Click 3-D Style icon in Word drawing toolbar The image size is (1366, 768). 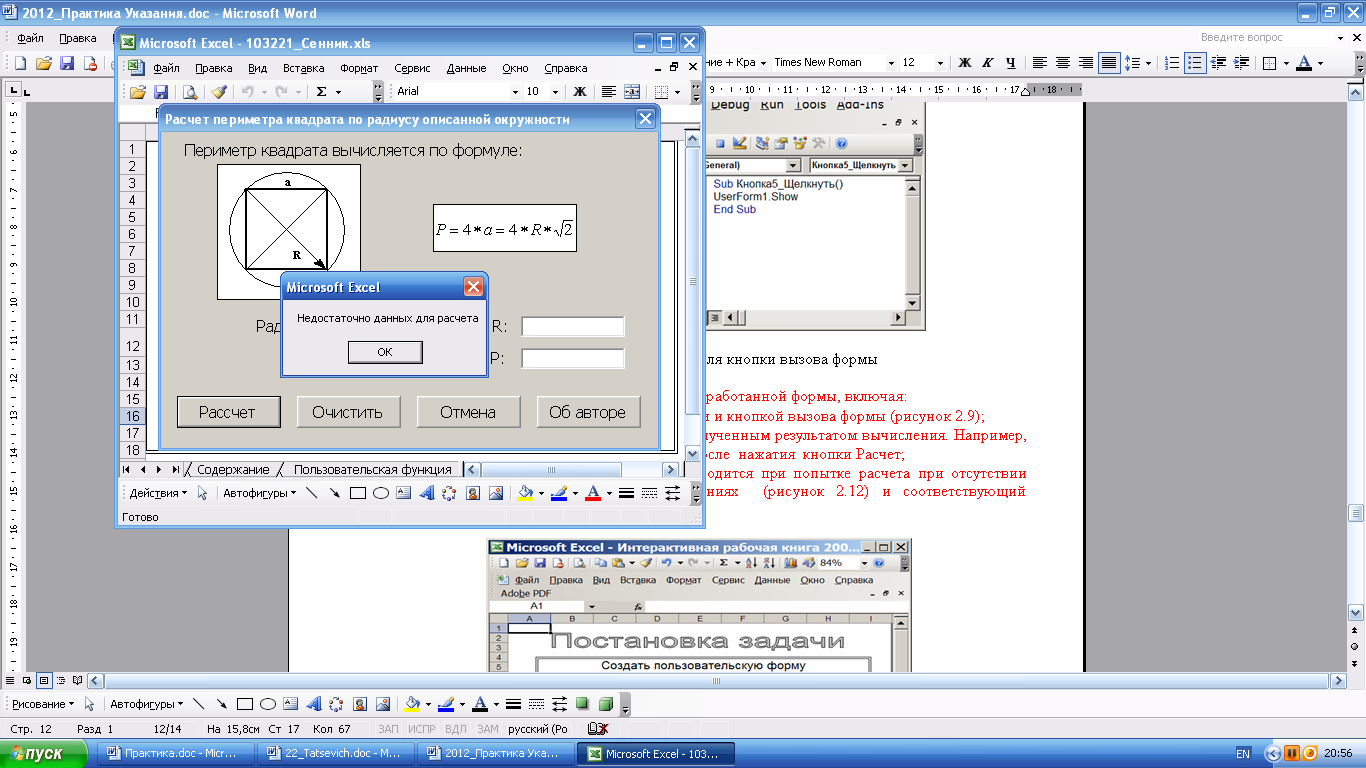pyautogui.click(x=604, y=704)
